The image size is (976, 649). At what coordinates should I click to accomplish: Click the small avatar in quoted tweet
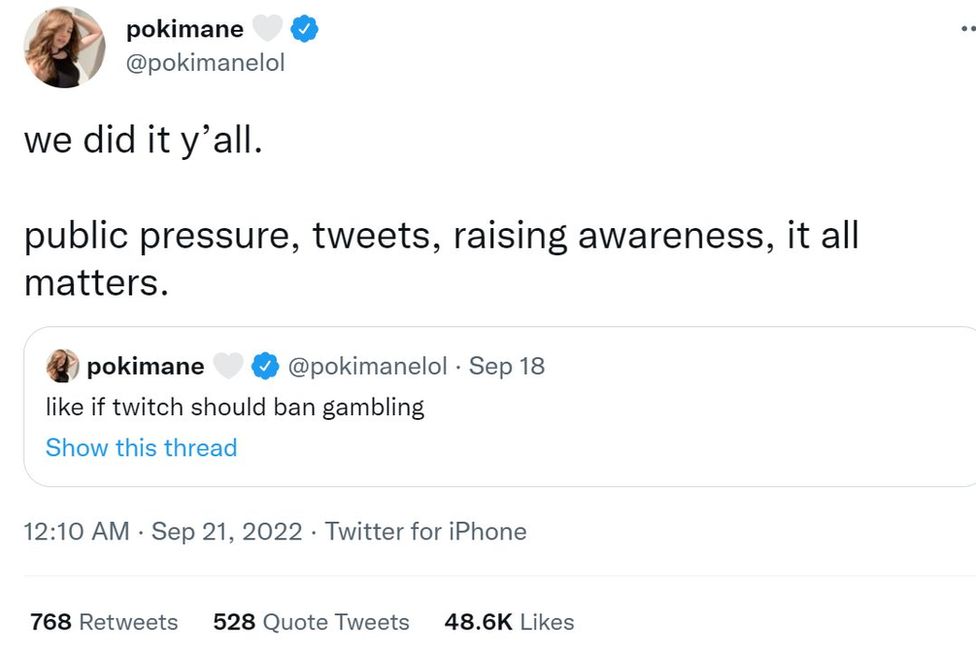(63, 366)
